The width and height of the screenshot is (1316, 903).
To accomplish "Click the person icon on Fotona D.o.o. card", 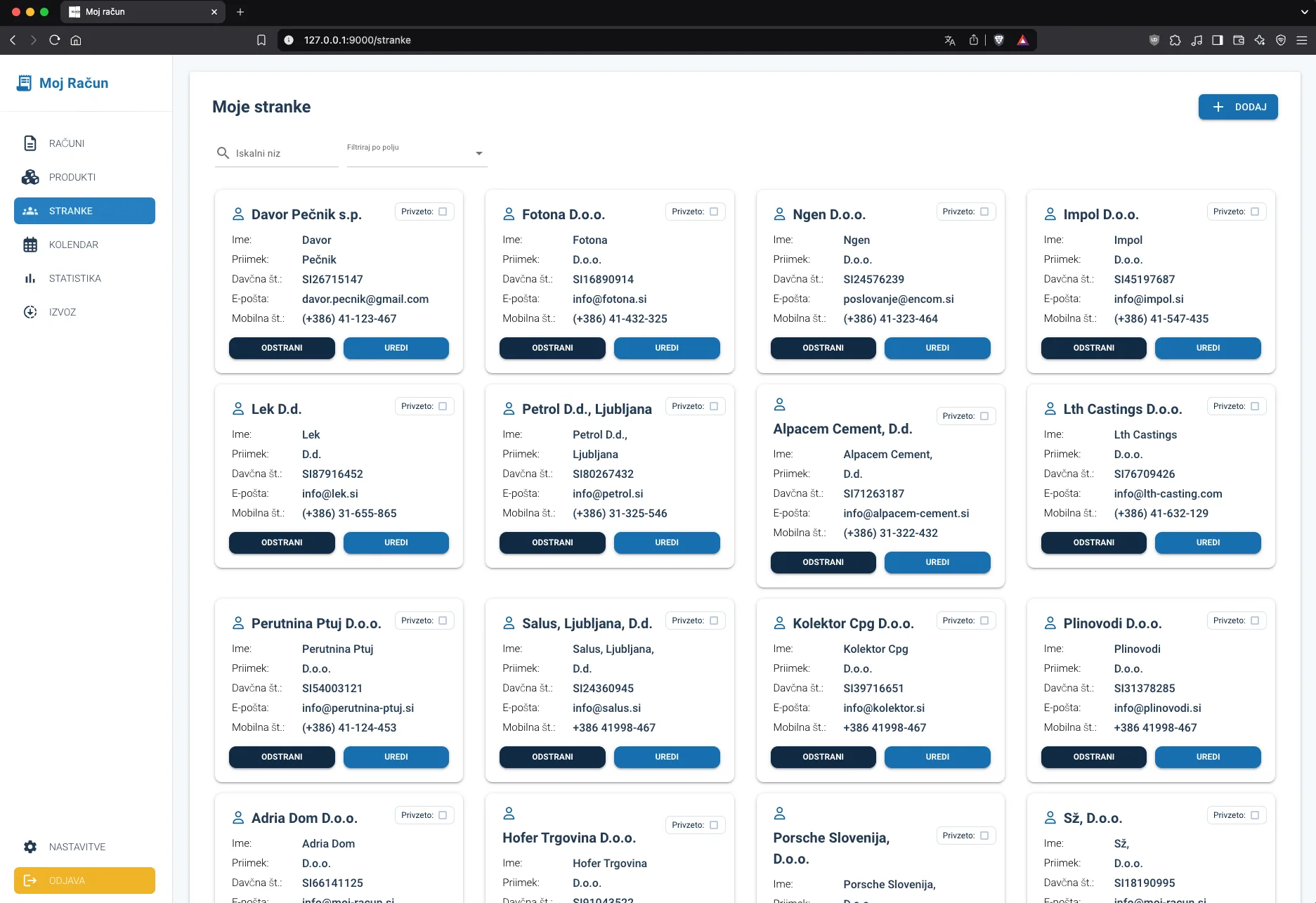I will pyautogui.click(x=509, y=214).
